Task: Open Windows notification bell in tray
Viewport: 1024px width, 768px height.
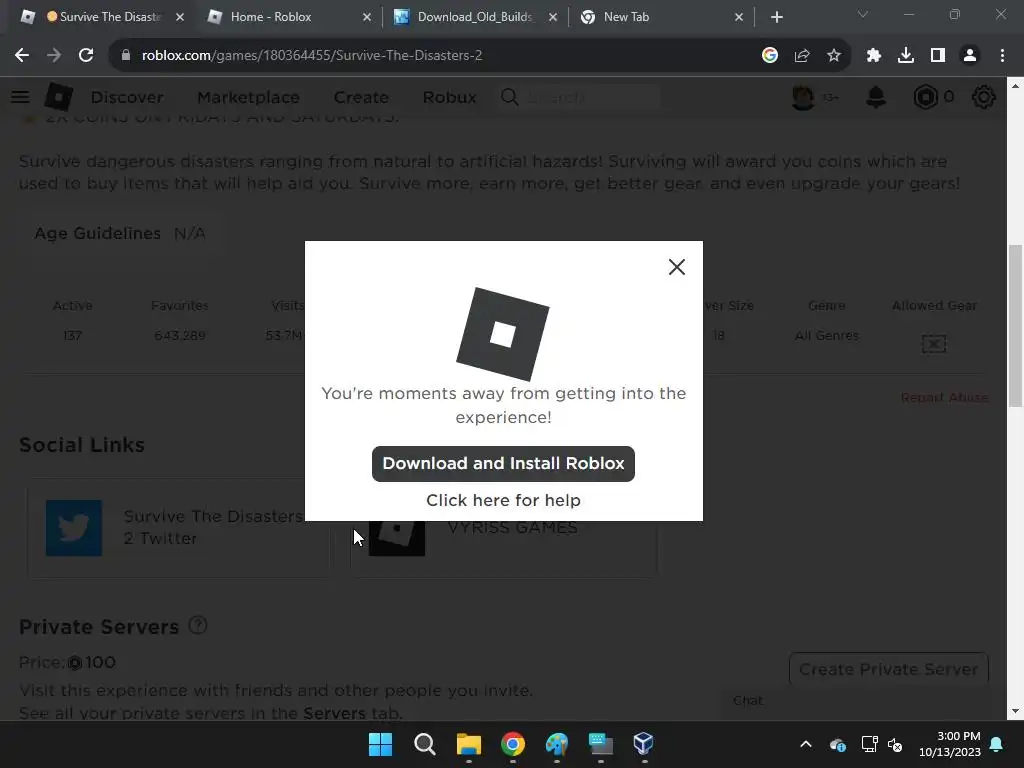Action: pos(997,744)
